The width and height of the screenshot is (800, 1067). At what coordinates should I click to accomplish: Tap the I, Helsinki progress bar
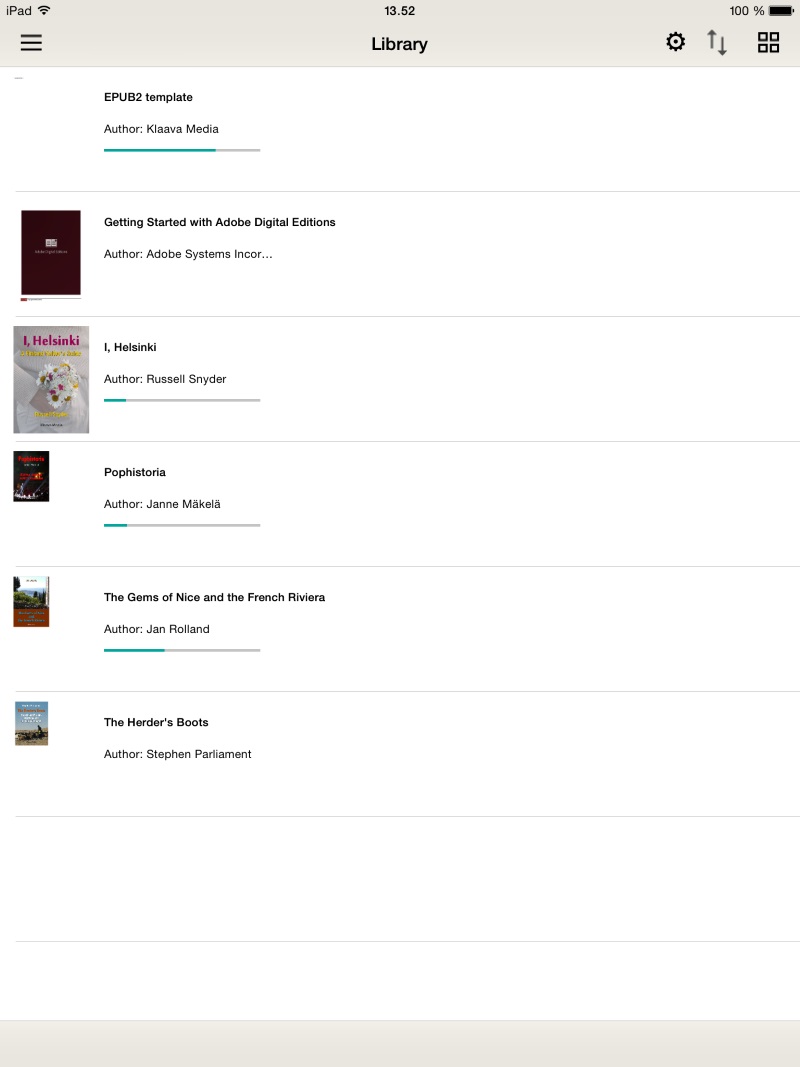click(x=182, y=400)
